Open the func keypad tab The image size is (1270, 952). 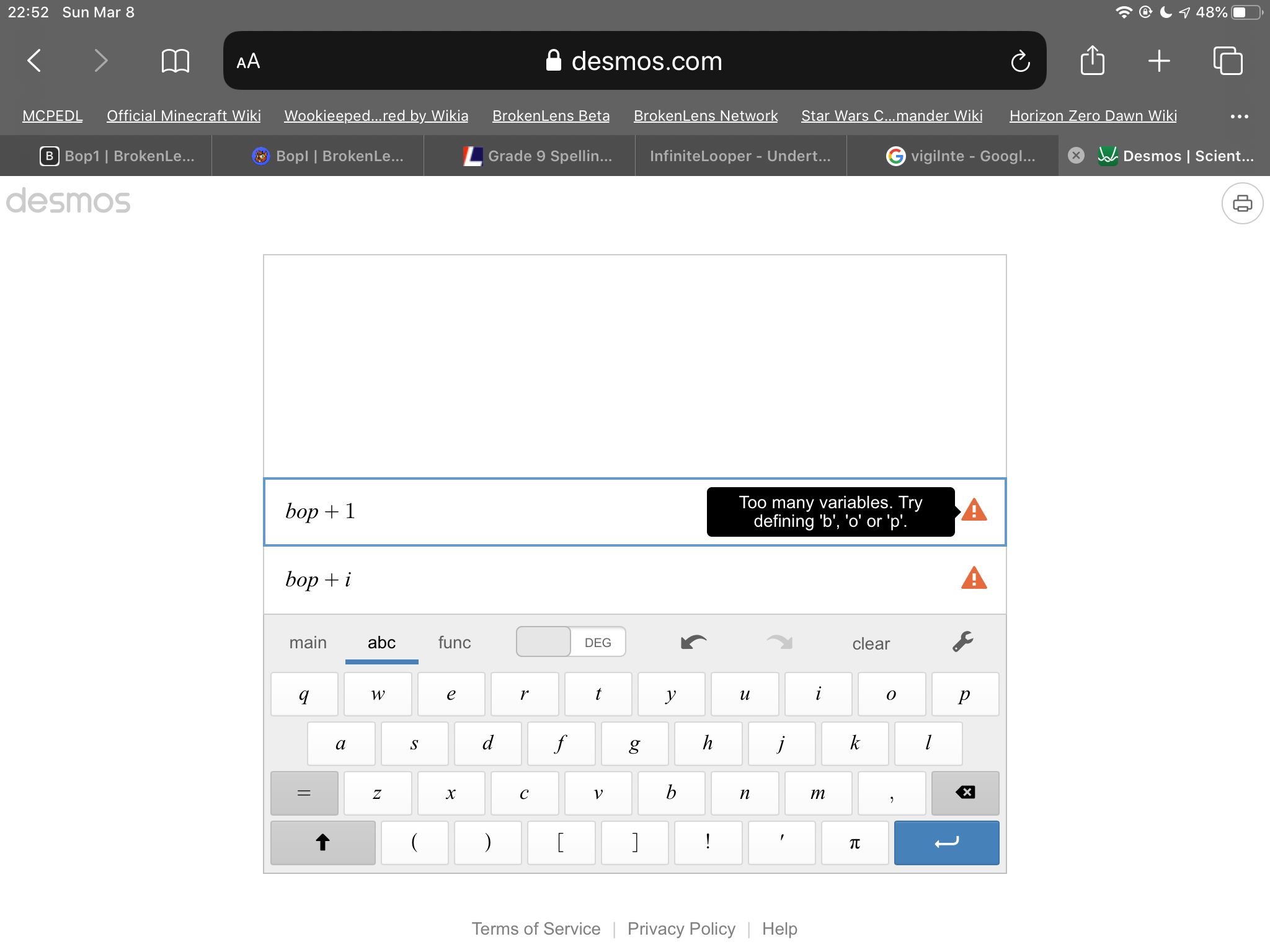pyautogui.click(x=455, y=643)
